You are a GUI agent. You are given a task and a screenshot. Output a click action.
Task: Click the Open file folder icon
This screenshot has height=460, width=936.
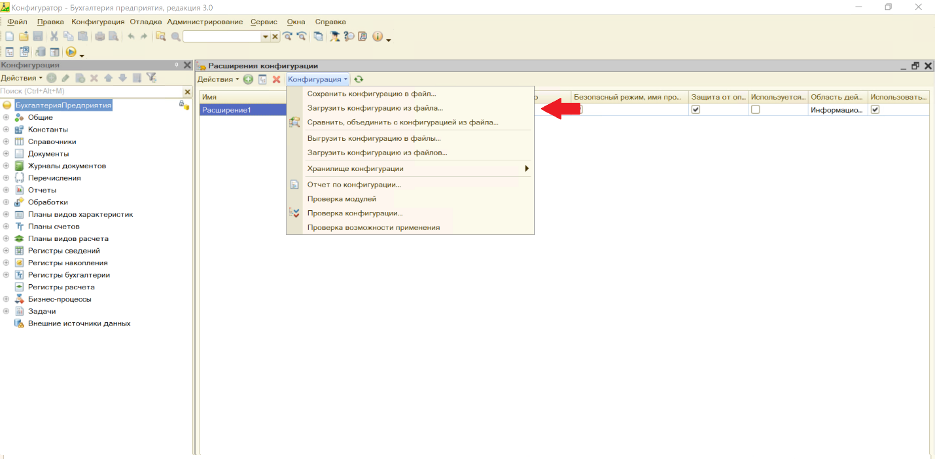click(24, 36)
